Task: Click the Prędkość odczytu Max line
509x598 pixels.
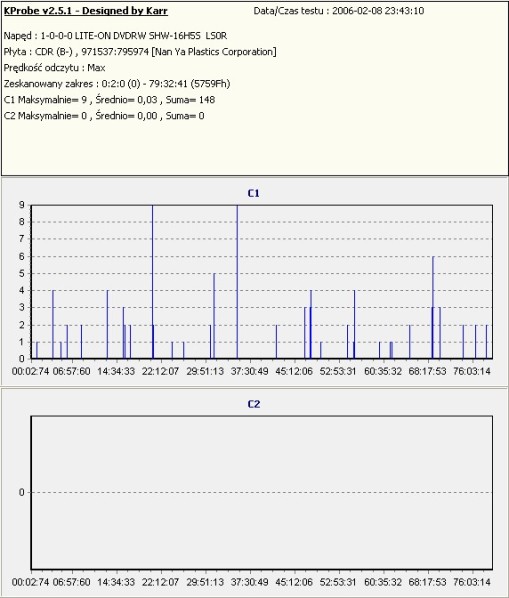Action: coord(54,68)
